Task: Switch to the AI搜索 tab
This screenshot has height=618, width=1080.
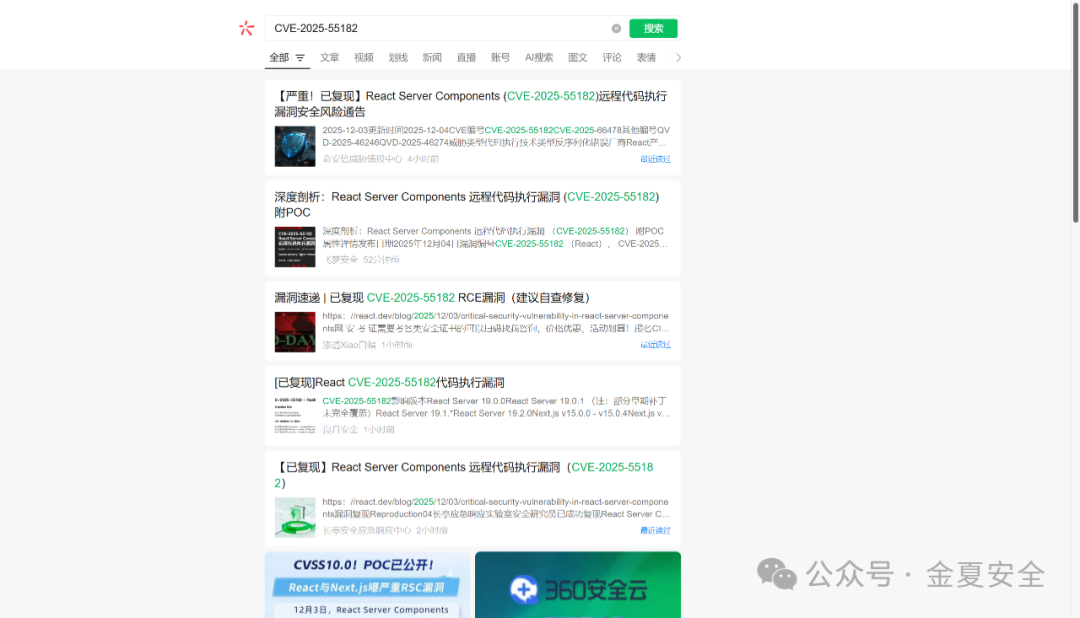Action: tap(539, 57)
